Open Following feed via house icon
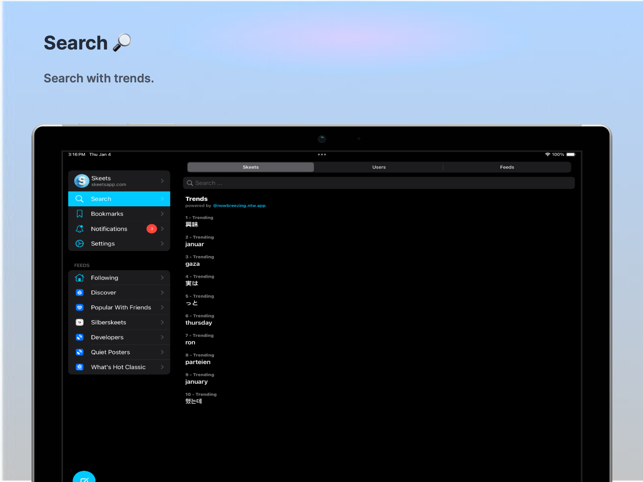This screenshot has width=643, height=482. [x=80, y=278]
